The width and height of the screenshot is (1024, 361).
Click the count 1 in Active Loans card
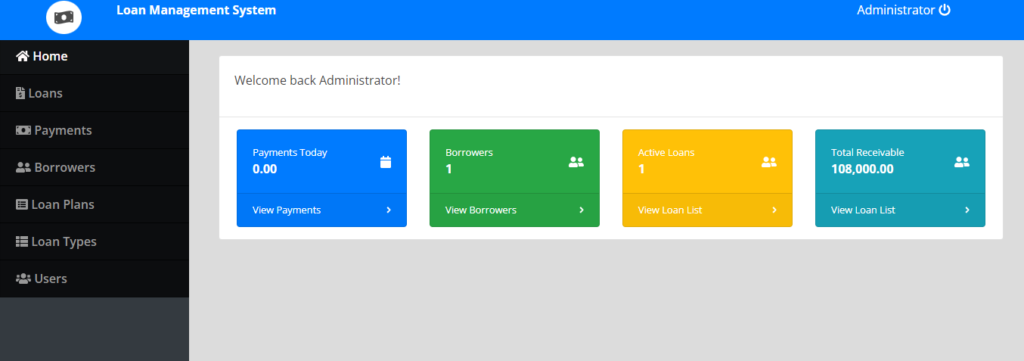point(641,169)
